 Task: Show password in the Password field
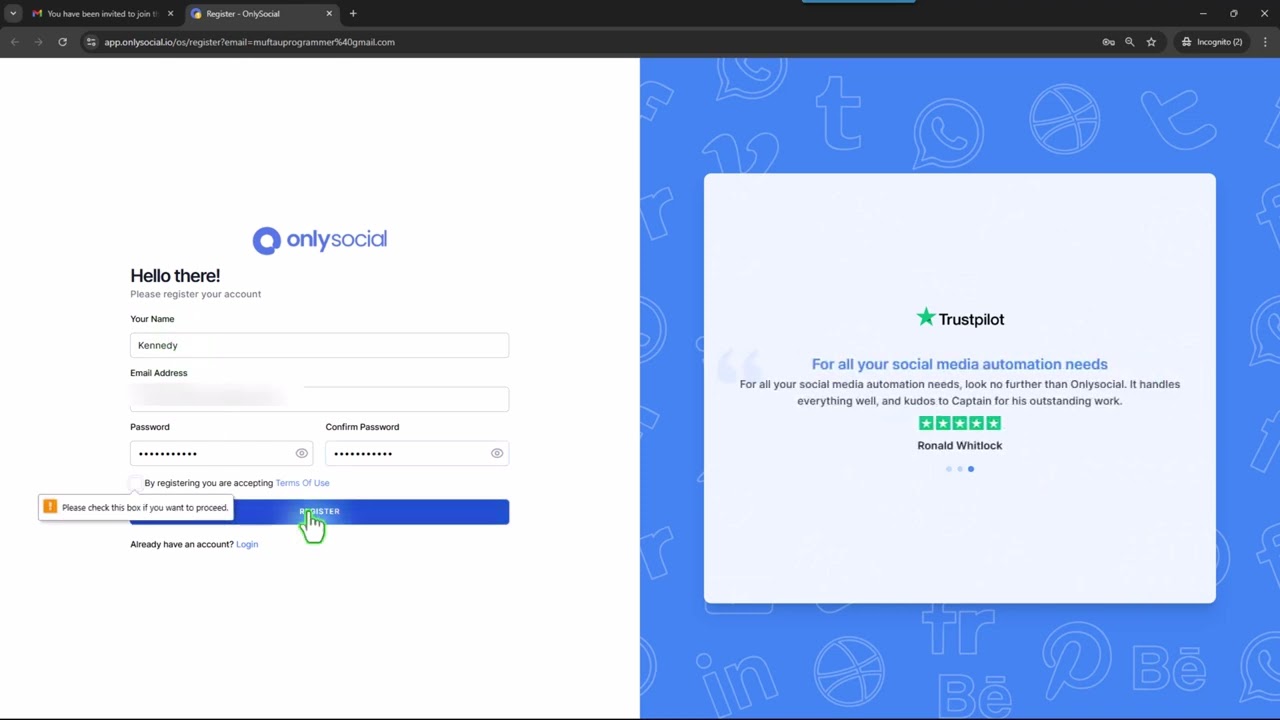pyautogui.click(x=301, y=453)
